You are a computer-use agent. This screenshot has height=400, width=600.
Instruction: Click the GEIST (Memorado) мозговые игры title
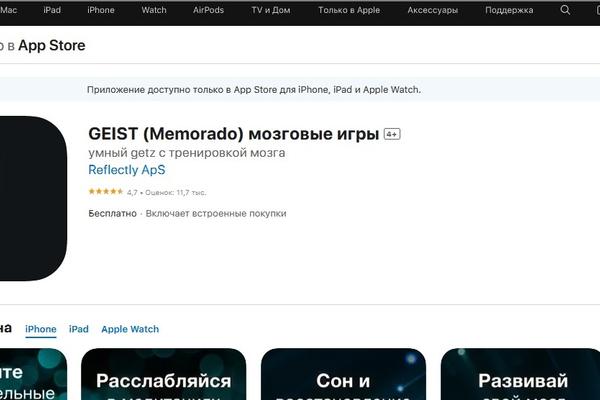point(233,134)
